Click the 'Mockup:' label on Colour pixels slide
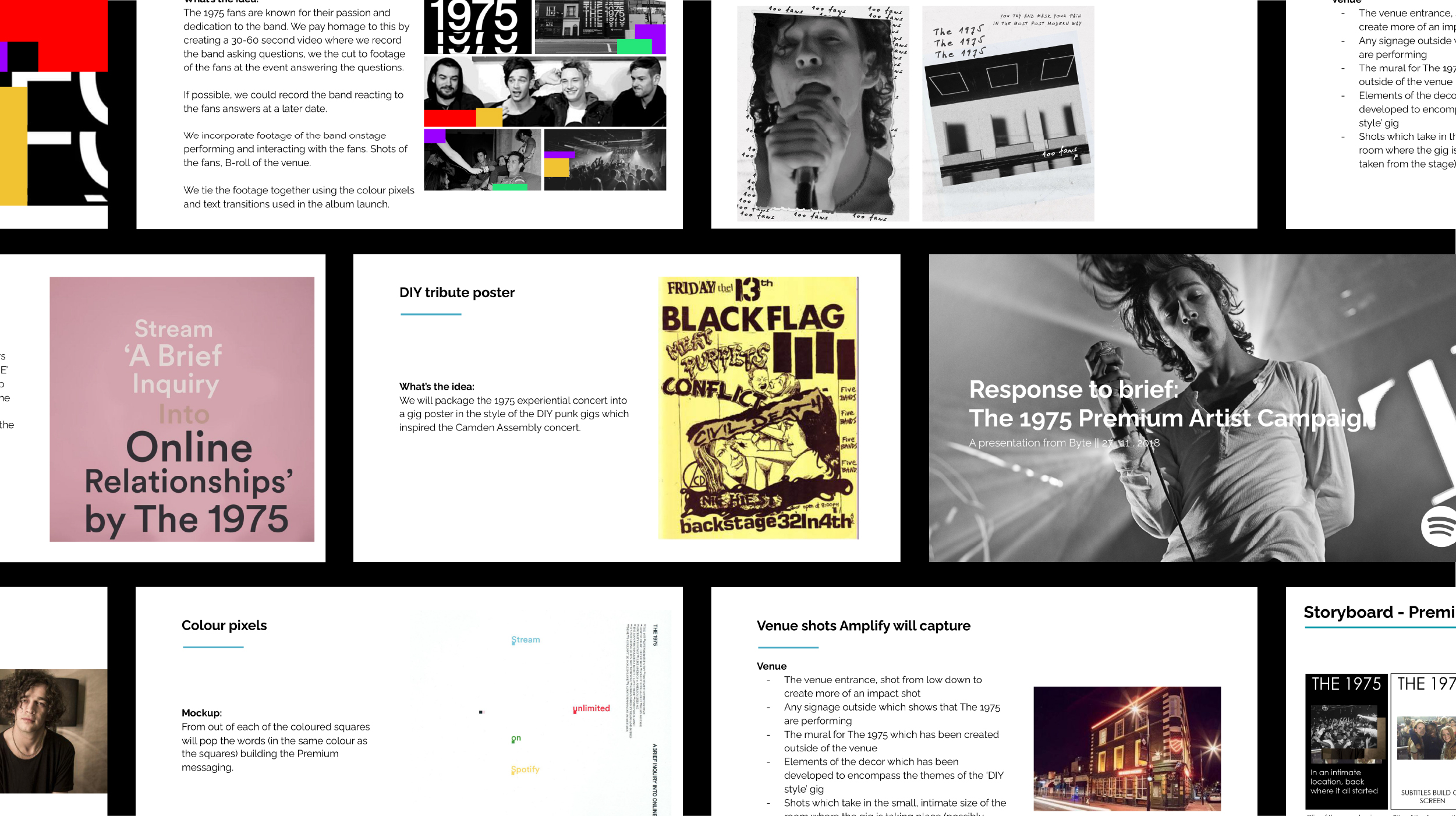The height and width of the screenshot is (816, 1456). click(201, 713)
